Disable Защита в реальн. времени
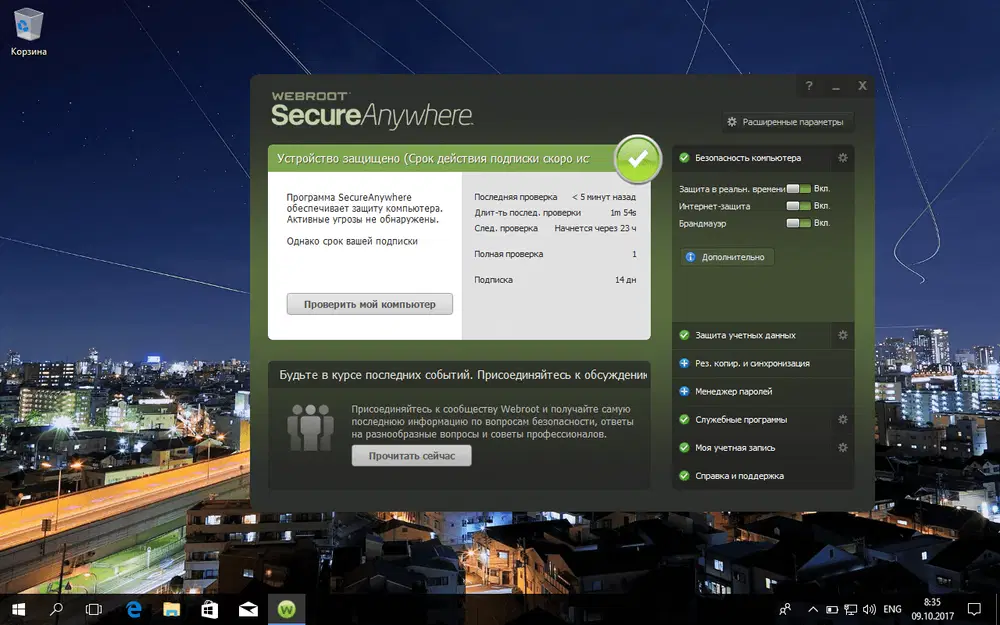Screen dimensions: 1000x625 pyautogui.click(x=798, y=189)
